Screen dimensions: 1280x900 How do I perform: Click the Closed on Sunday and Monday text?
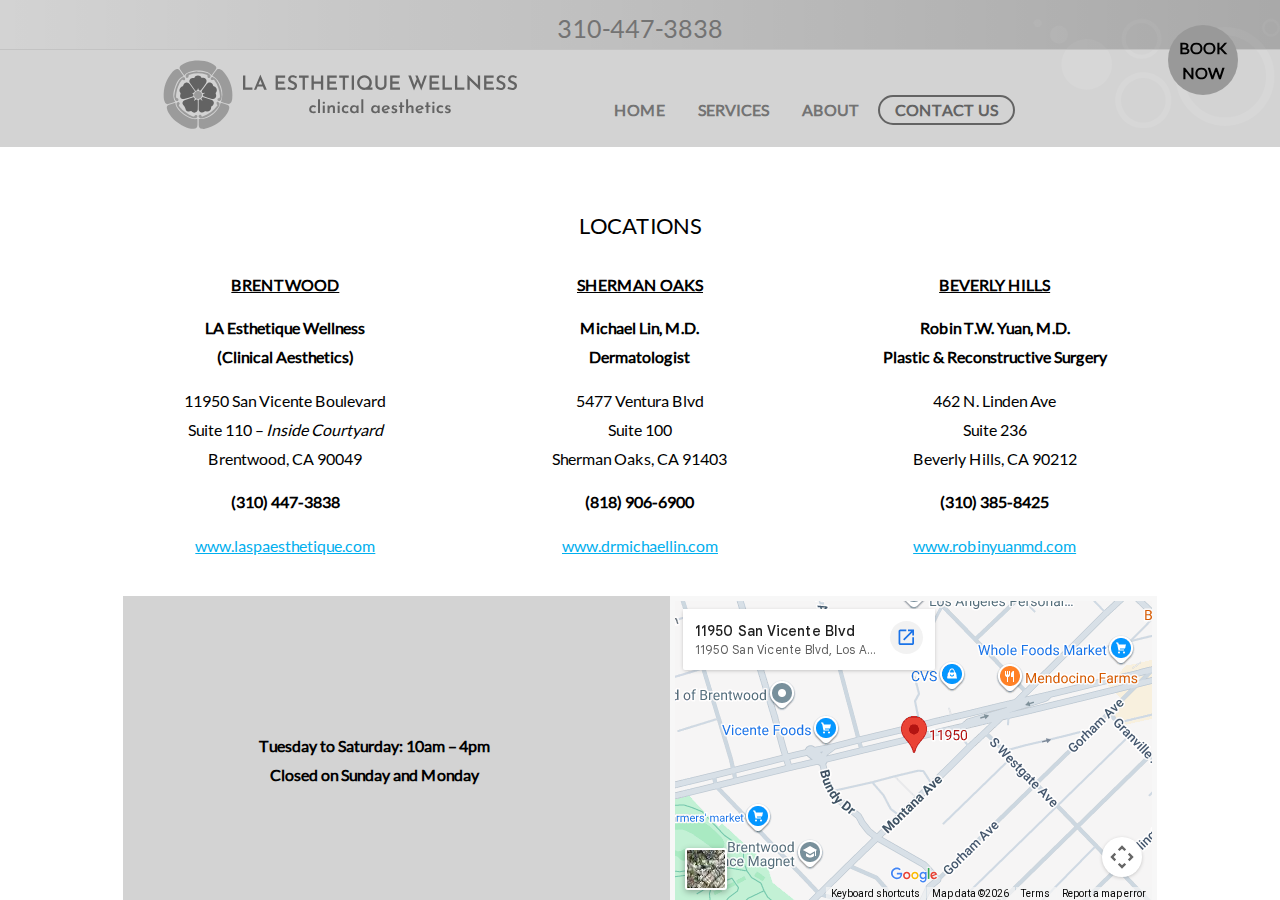click(374, 775)
